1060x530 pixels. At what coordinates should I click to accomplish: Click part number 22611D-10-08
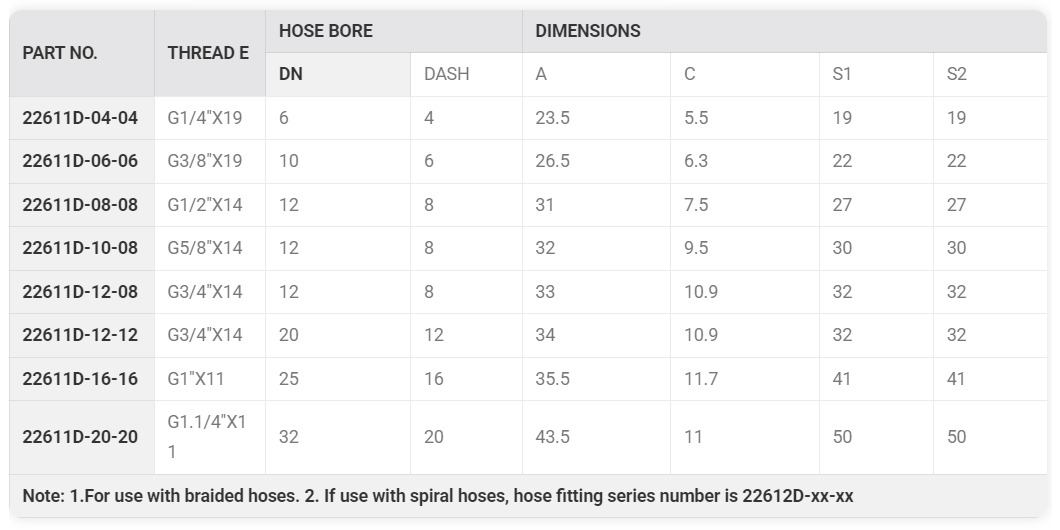80,248
